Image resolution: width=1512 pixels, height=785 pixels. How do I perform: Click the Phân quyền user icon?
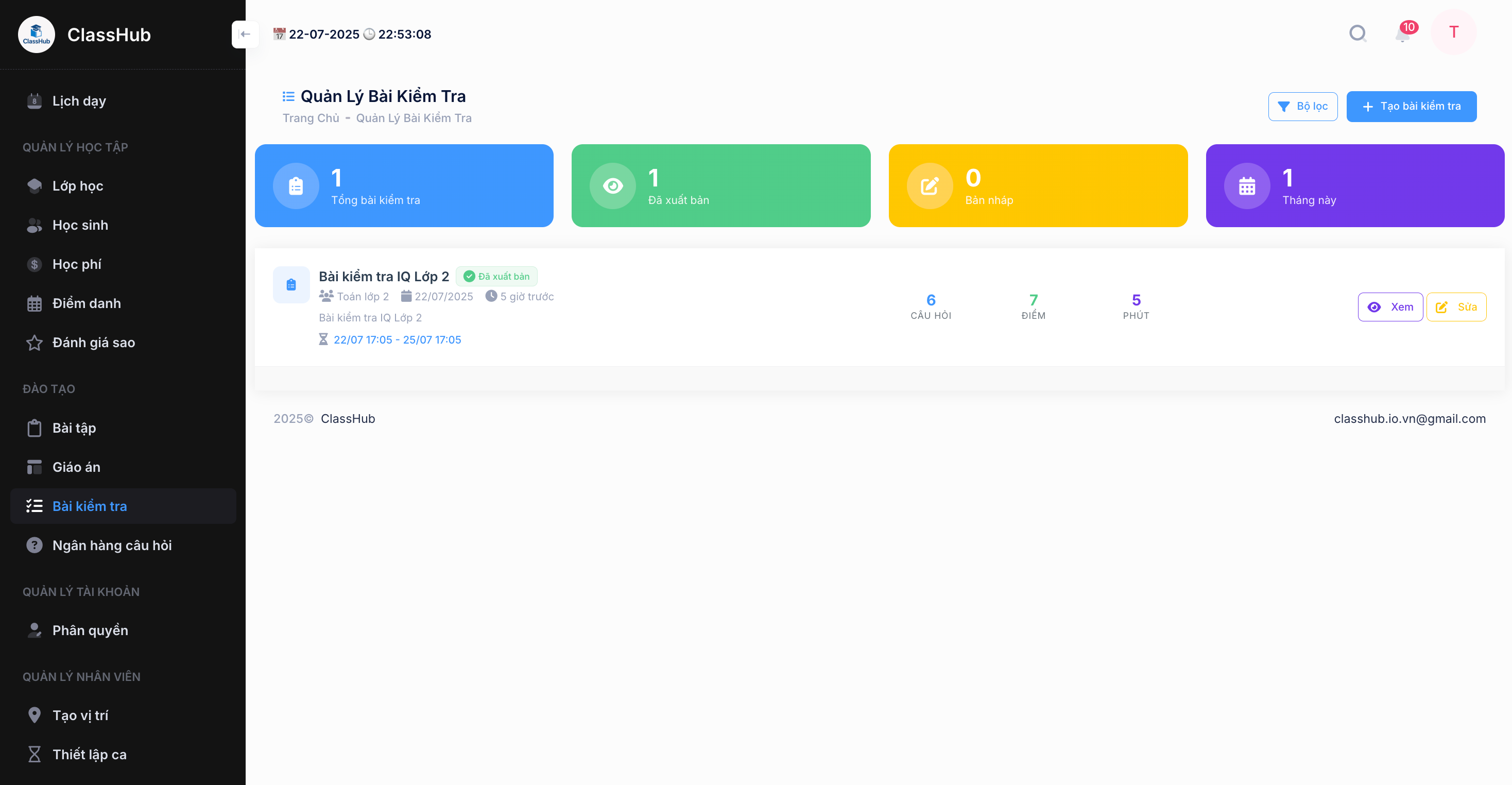(x=35, y=630)
